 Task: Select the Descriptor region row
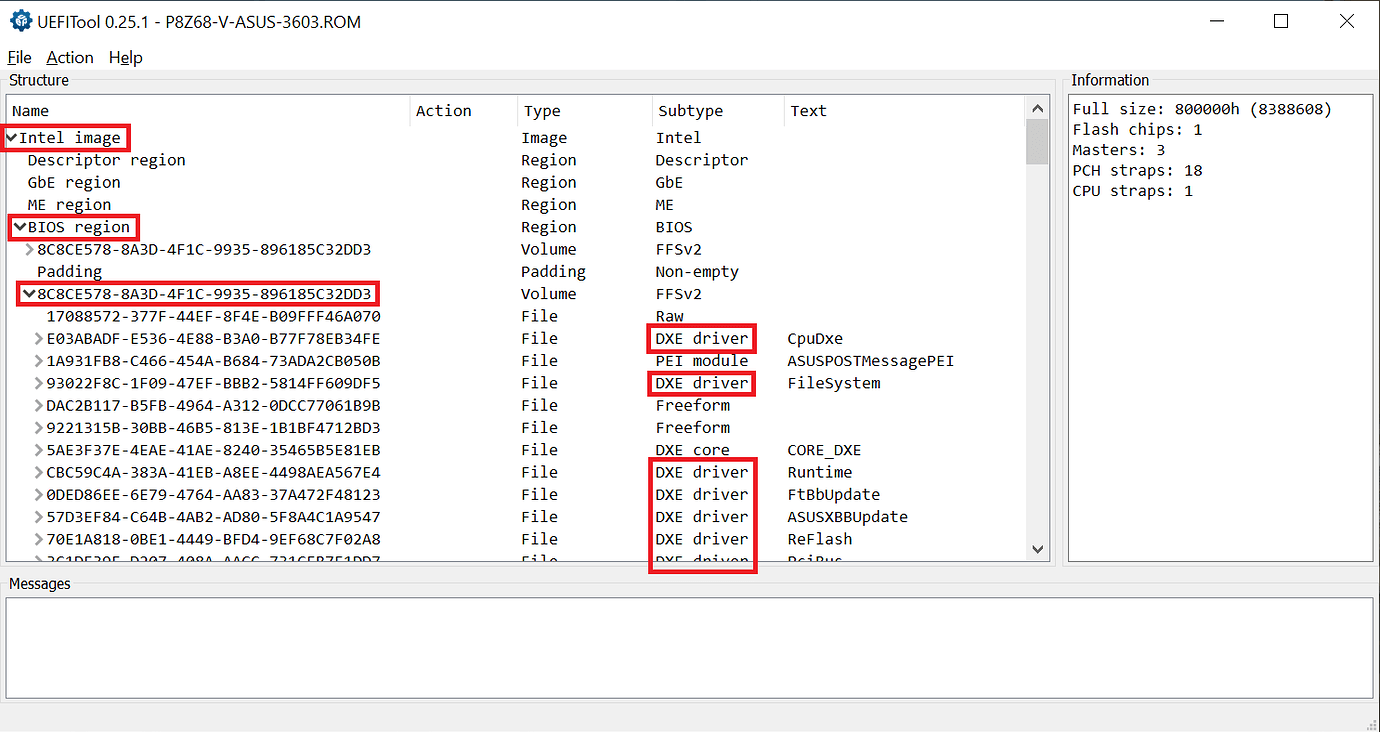[x=106, y=160]
